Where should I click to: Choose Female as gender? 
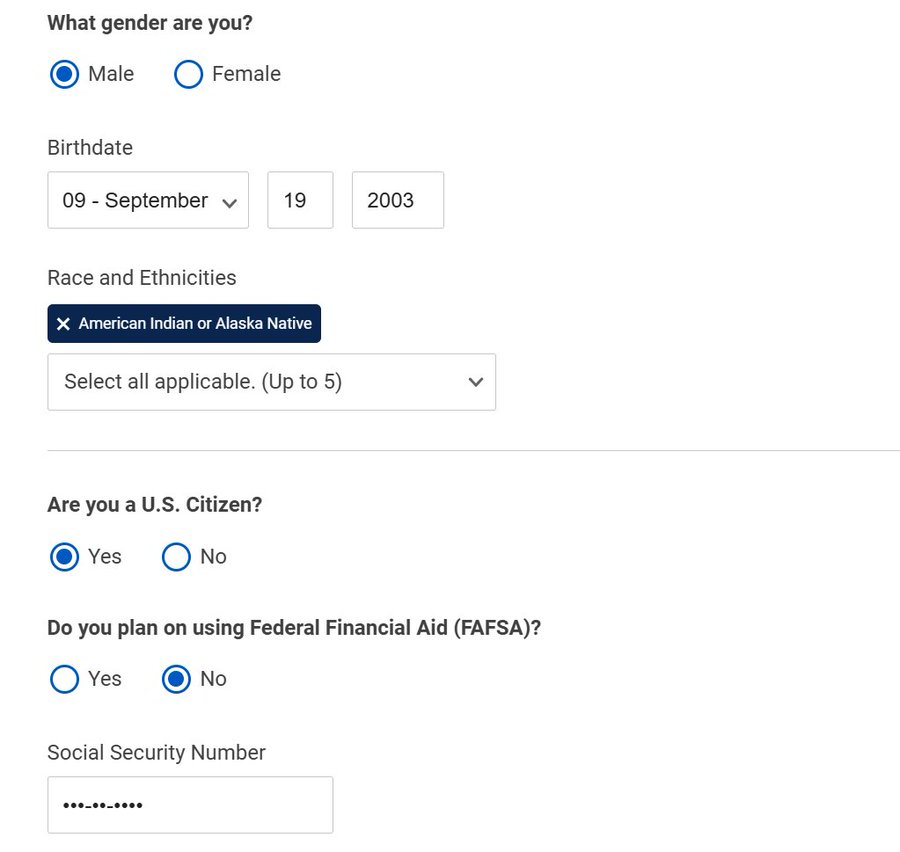pos(188,74)
